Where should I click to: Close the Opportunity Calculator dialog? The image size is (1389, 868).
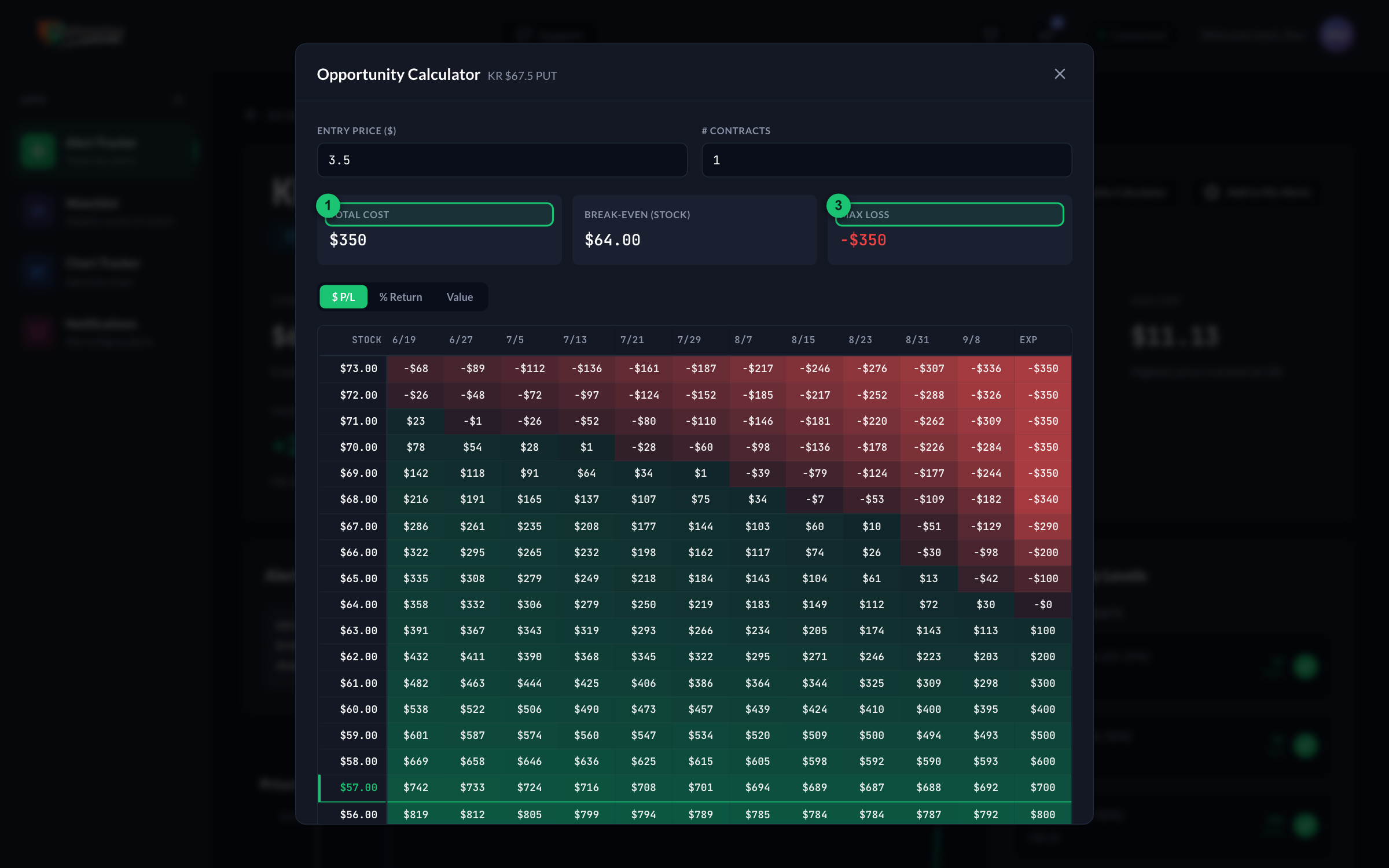pyautogui.click(x=1060, y=74)
